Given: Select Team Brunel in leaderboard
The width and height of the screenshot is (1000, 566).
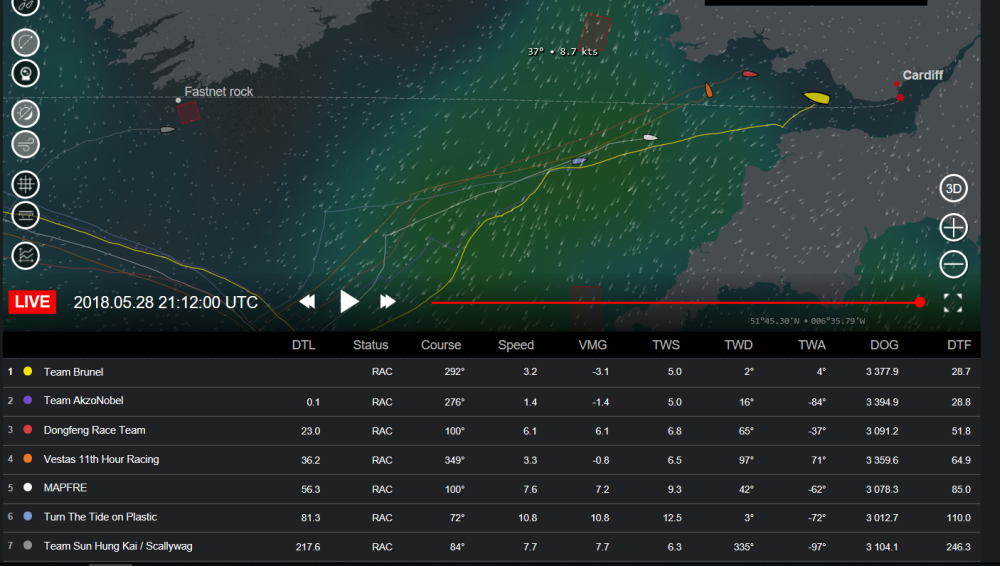Looking at the screenshot, I should (x=73, y=372).
